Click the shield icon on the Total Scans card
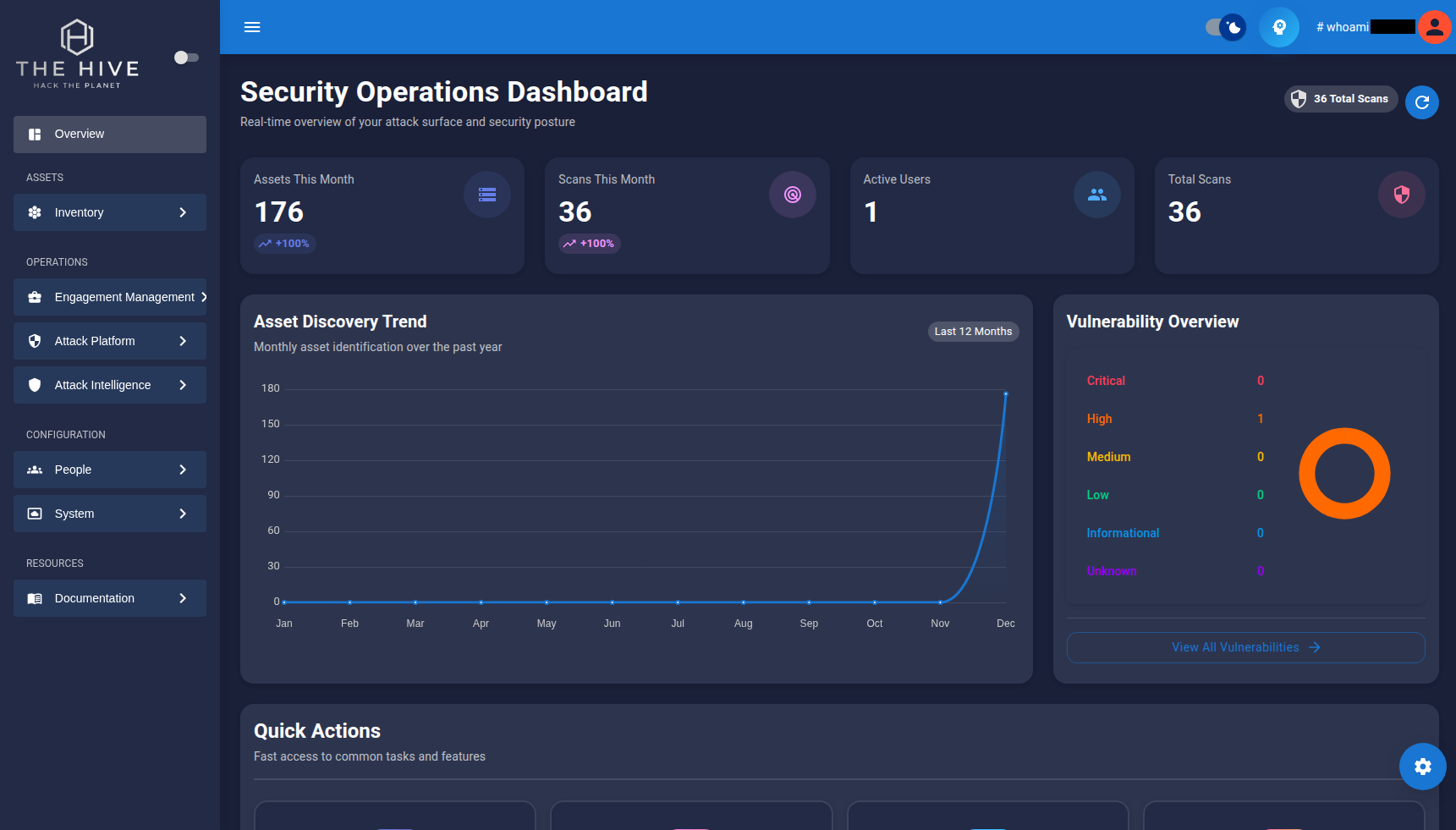This screenshot has height=830, width=1456. pos(1401,194)
